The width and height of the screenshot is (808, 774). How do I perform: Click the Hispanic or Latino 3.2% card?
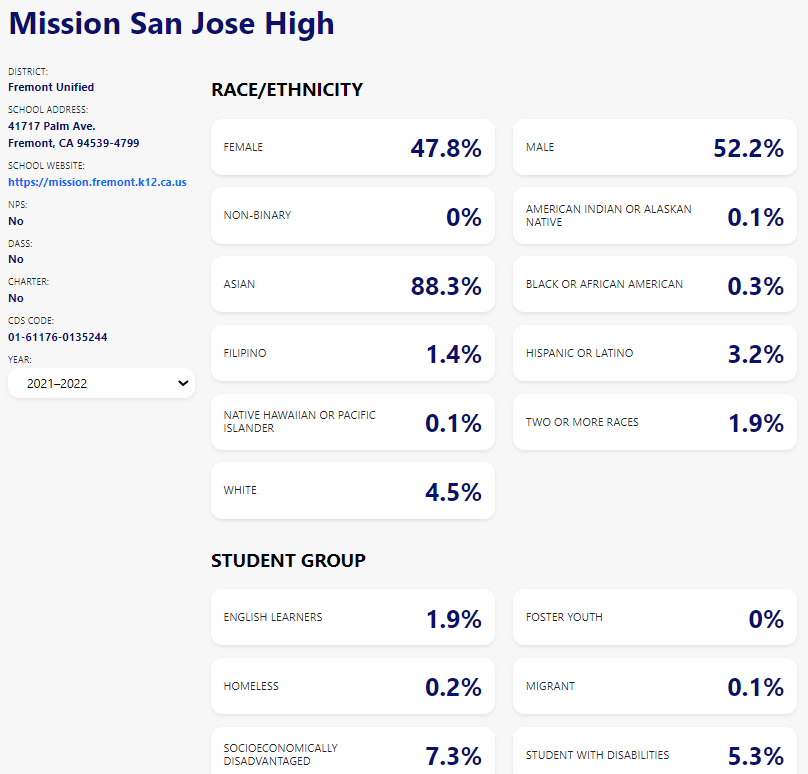tap(654, 353)
